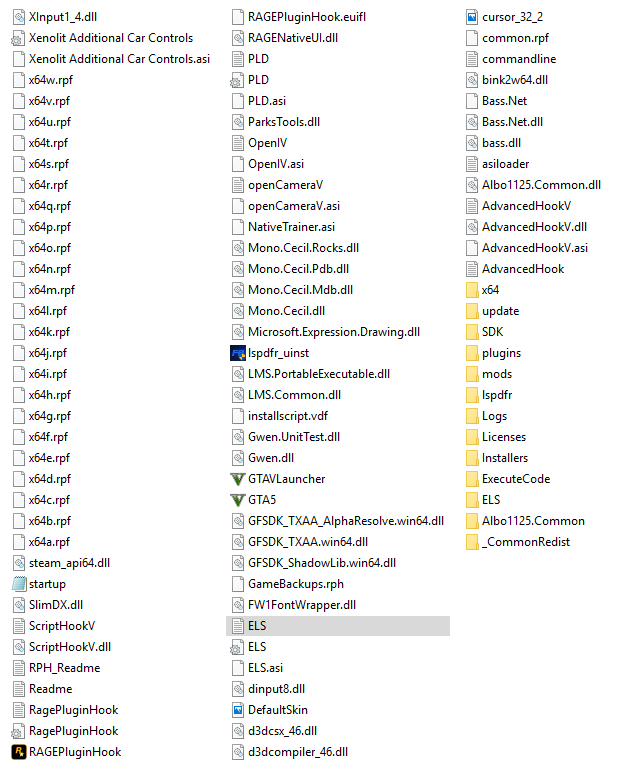Click the asiloader text document icon
Image resolution: width=644 pixels, height=769 pixels.
471,164
